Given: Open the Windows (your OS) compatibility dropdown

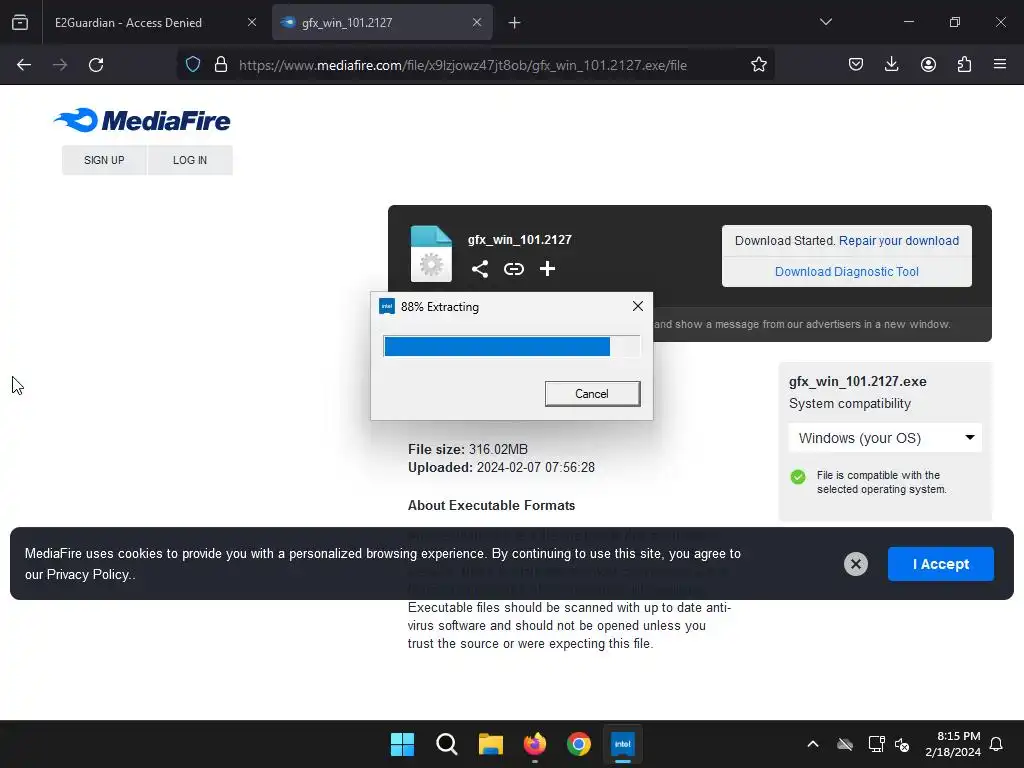Looking at the screenshot, I should tap(885, 438).
